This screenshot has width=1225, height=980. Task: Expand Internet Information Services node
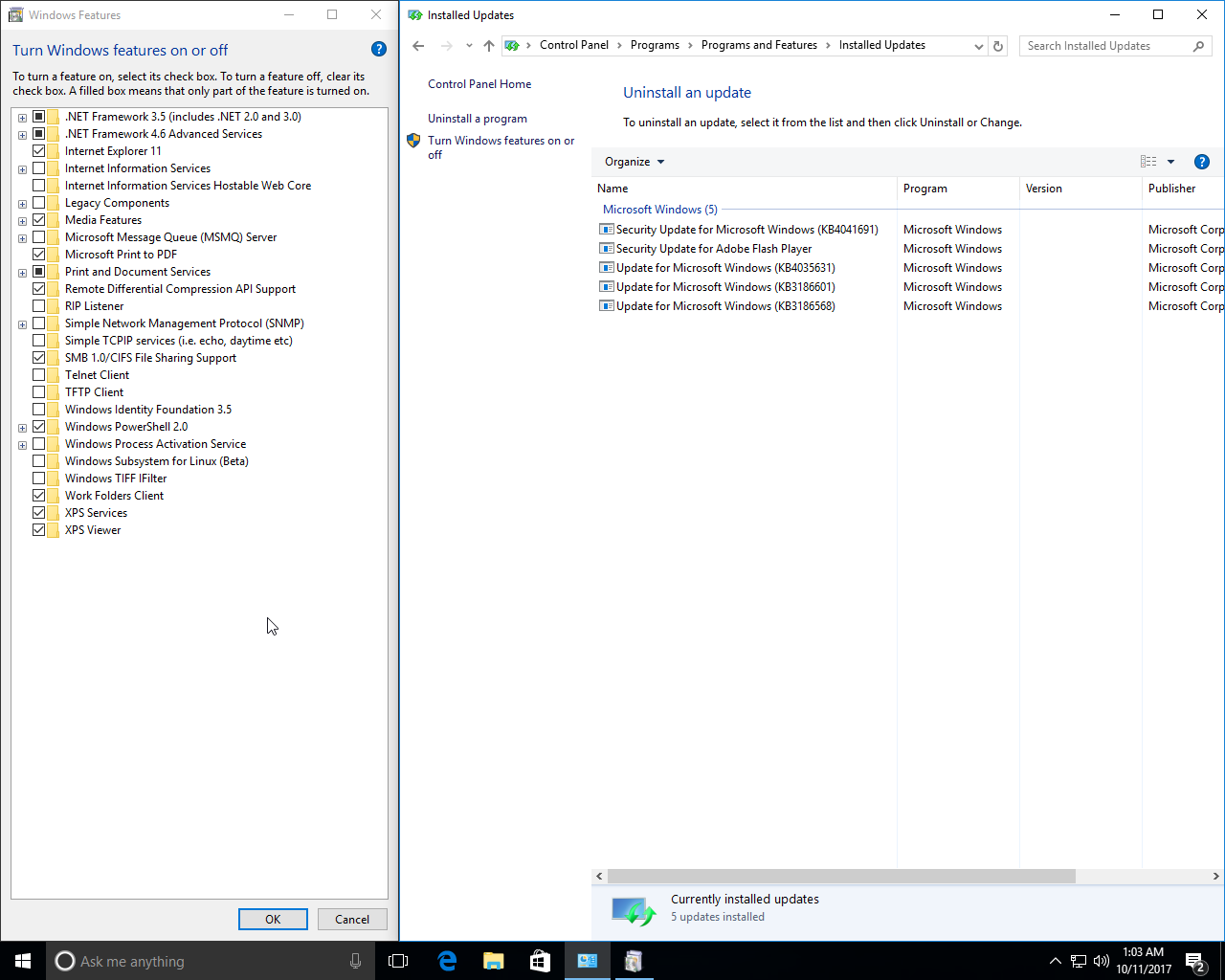click(22, 169)
